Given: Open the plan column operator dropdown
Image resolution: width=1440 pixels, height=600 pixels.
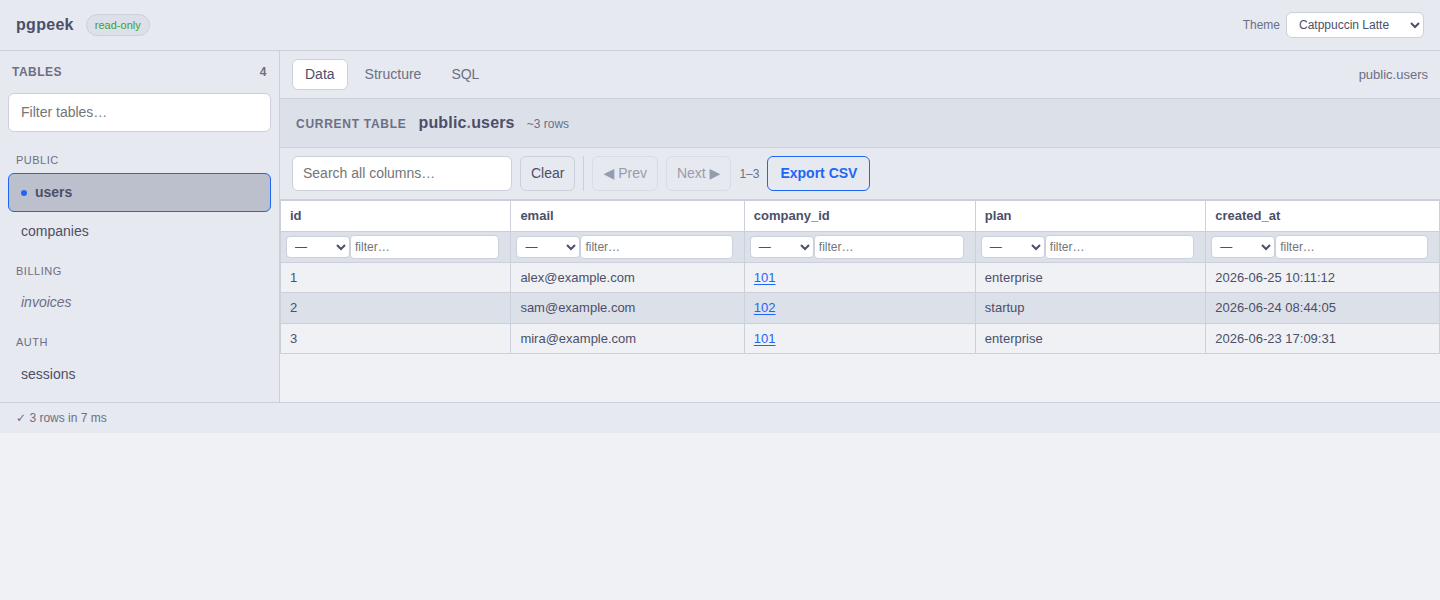Looking at the screenshot, I should coord(1012,247).
